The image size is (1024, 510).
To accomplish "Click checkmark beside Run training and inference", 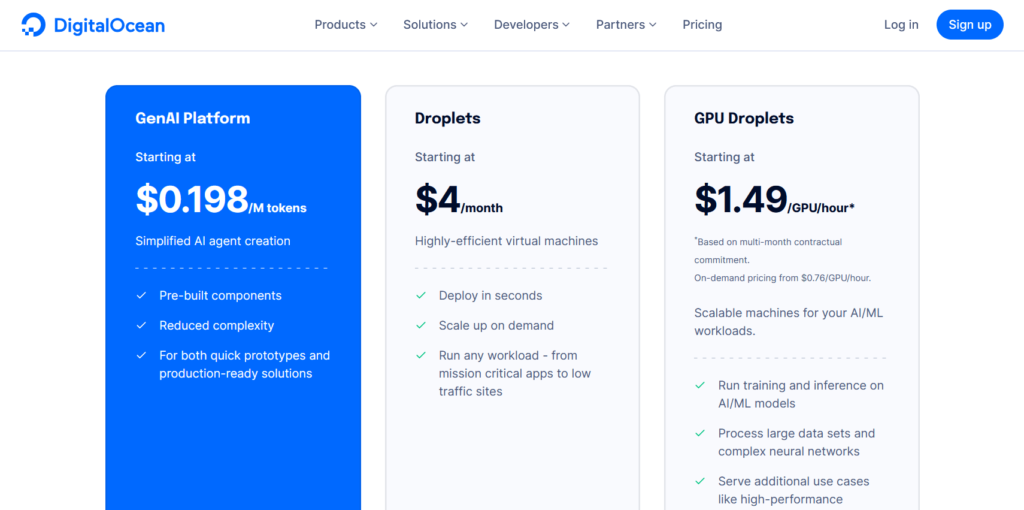I will pyautogui.click(x=700, y=386).
